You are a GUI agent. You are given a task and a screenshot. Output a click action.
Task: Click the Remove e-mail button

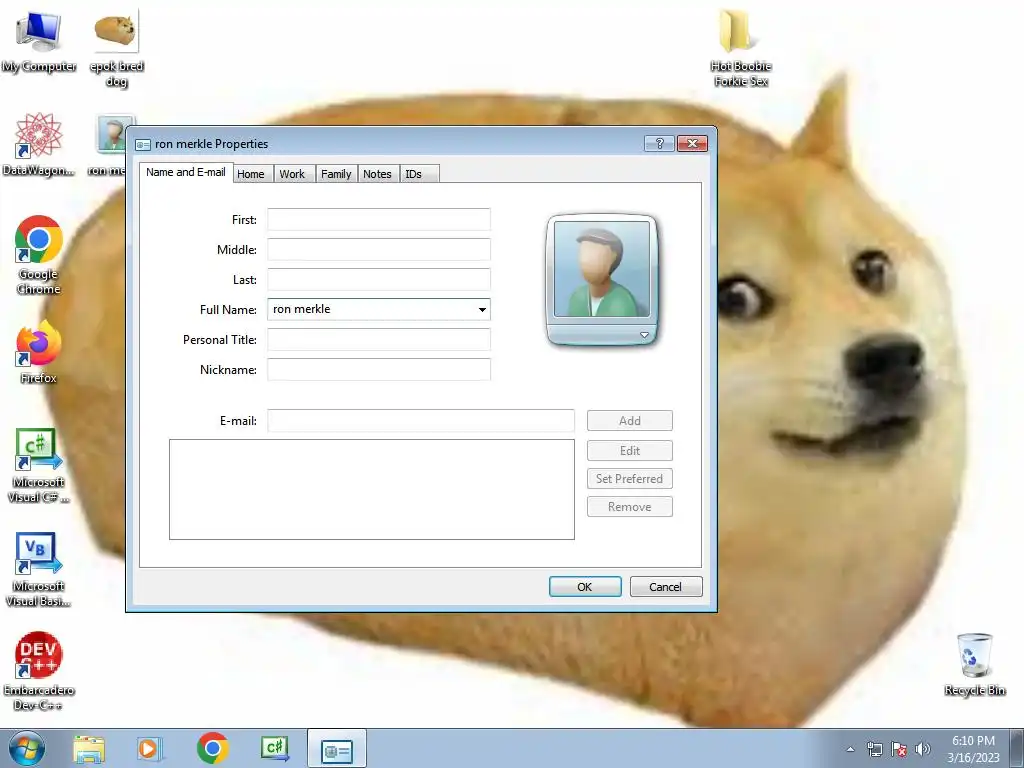tap(630, 507)
